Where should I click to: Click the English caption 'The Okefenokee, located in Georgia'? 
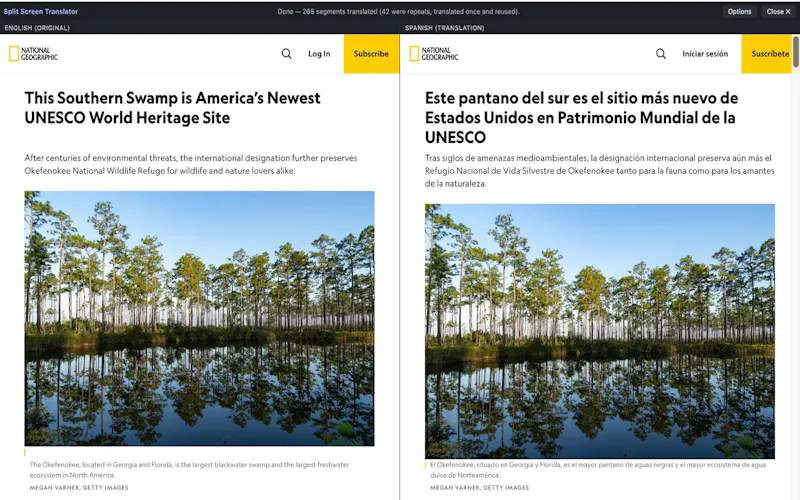(x=189, y=470)
